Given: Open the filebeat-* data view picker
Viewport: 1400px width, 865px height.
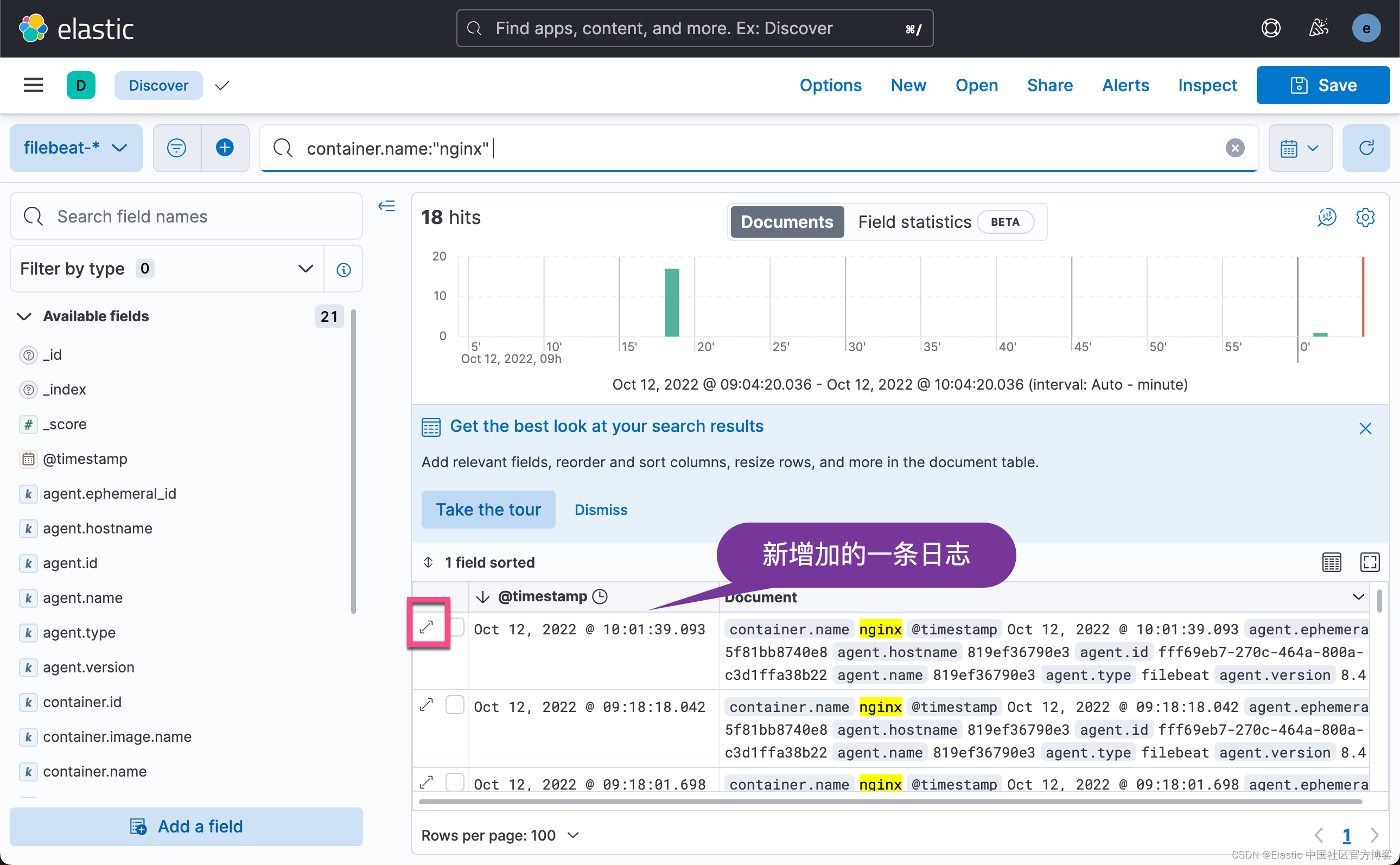Looking at the screenshot, I should coord(75,148).
